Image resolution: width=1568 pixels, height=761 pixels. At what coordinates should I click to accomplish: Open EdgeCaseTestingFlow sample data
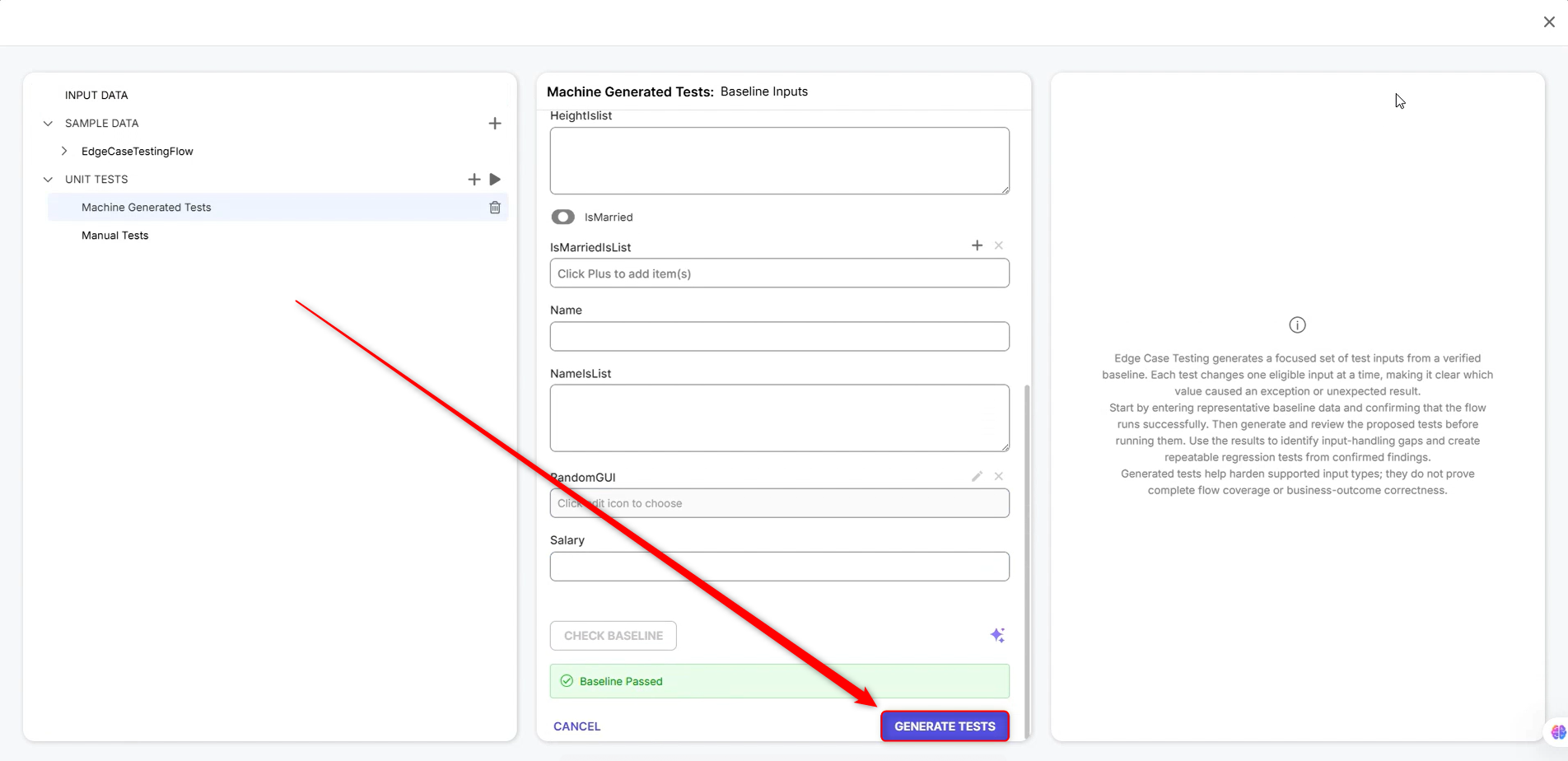[x=138, y=152]
